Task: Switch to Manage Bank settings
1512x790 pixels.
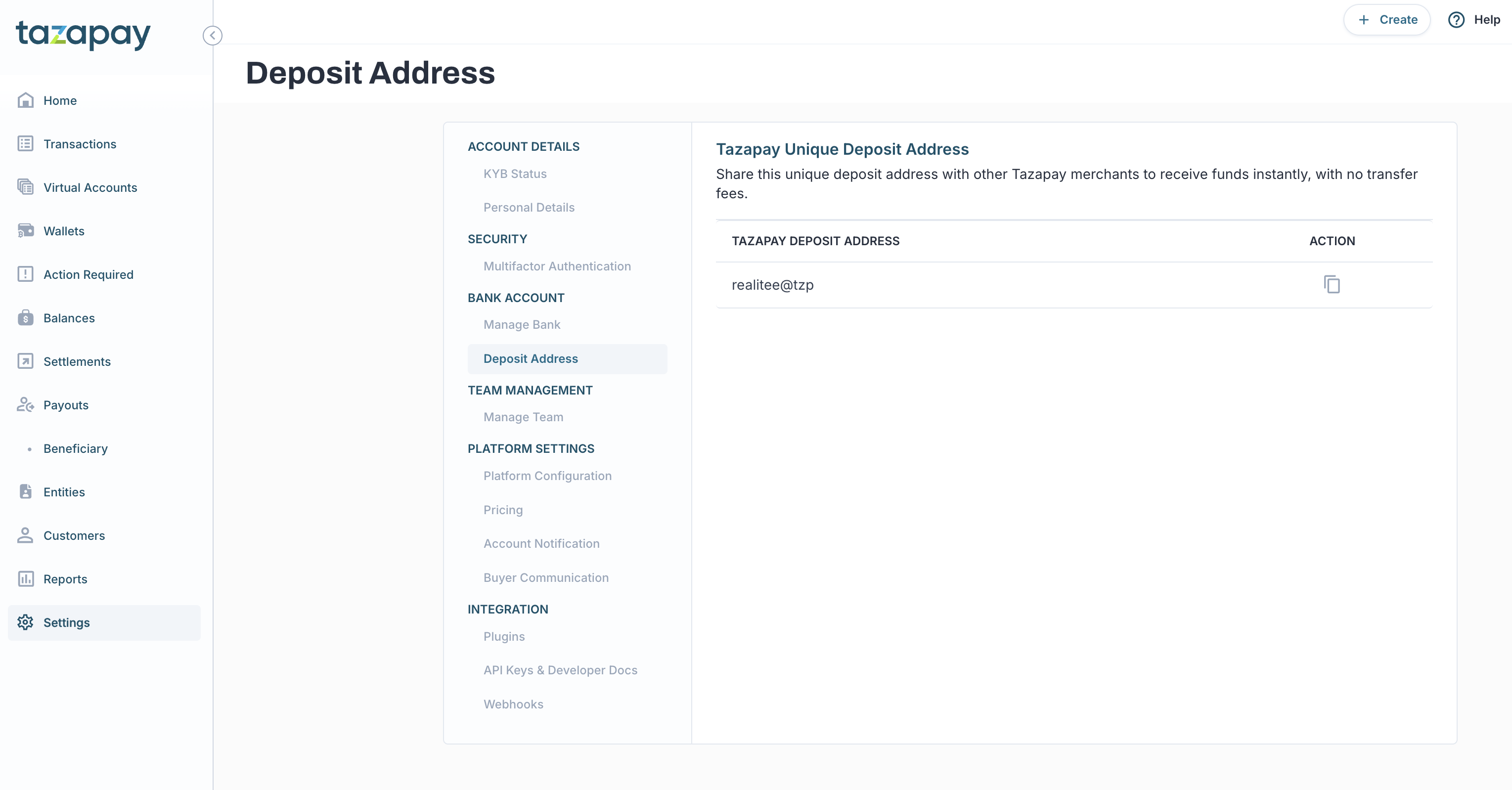Action: point(521,324)
